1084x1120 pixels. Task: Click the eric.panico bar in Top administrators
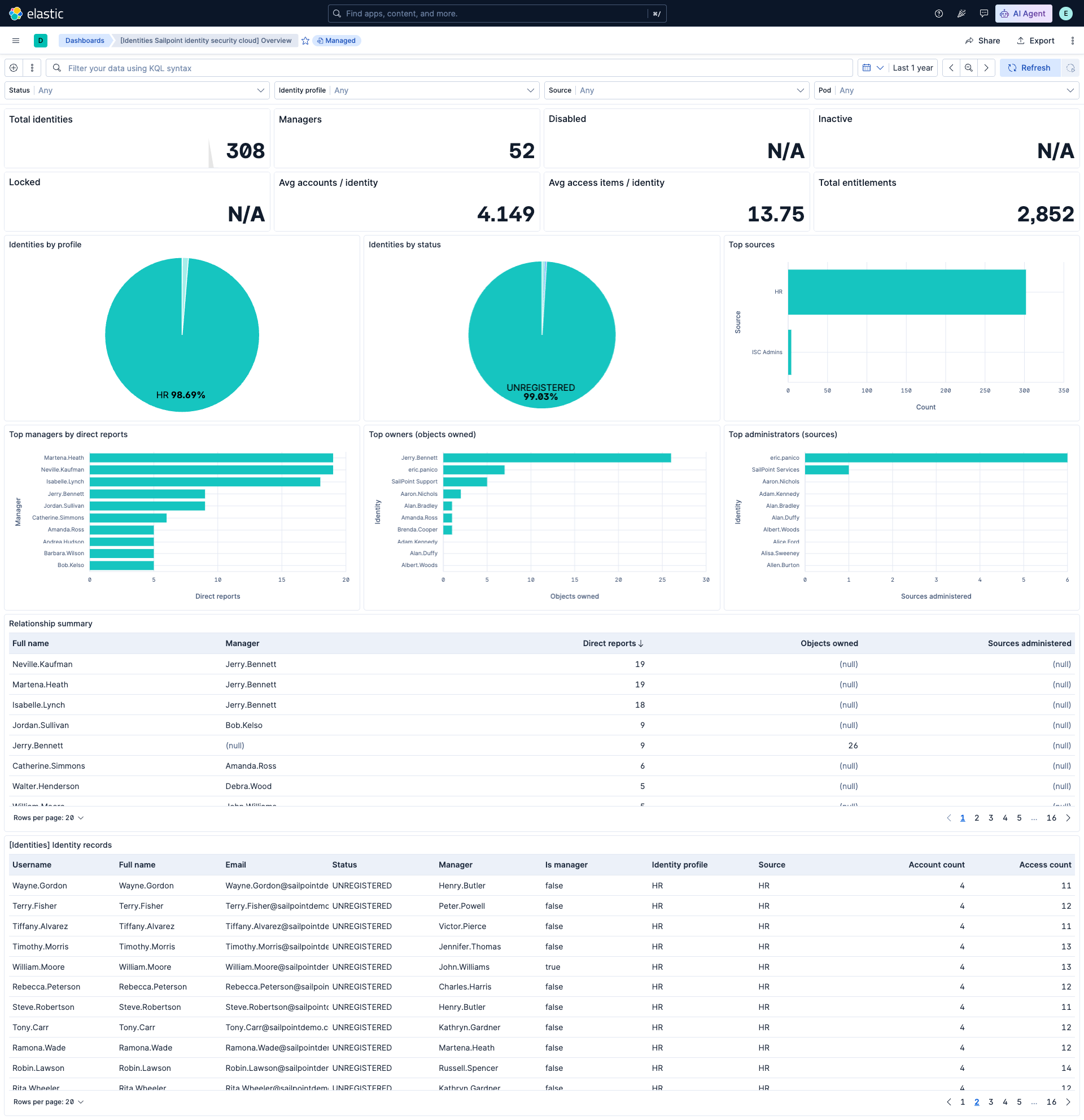tap(936, 457)
